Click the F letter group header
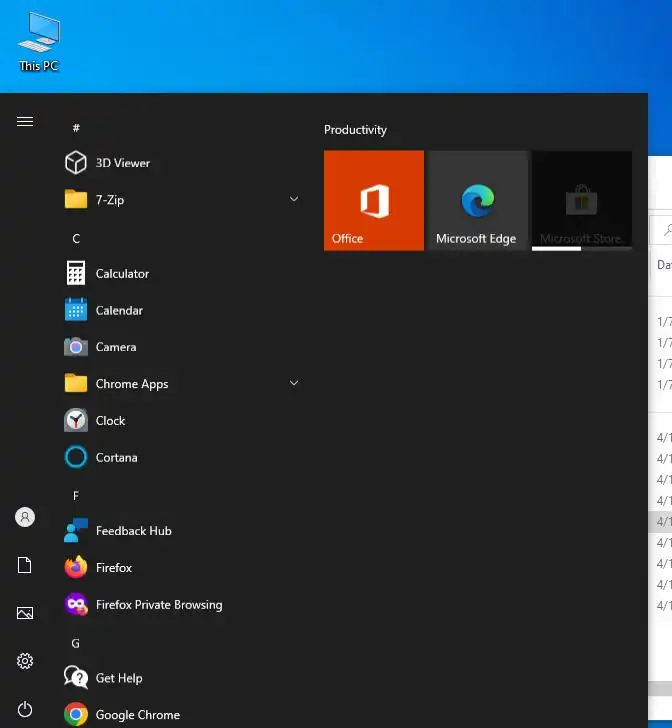The image size is (672, 728). 76,496
